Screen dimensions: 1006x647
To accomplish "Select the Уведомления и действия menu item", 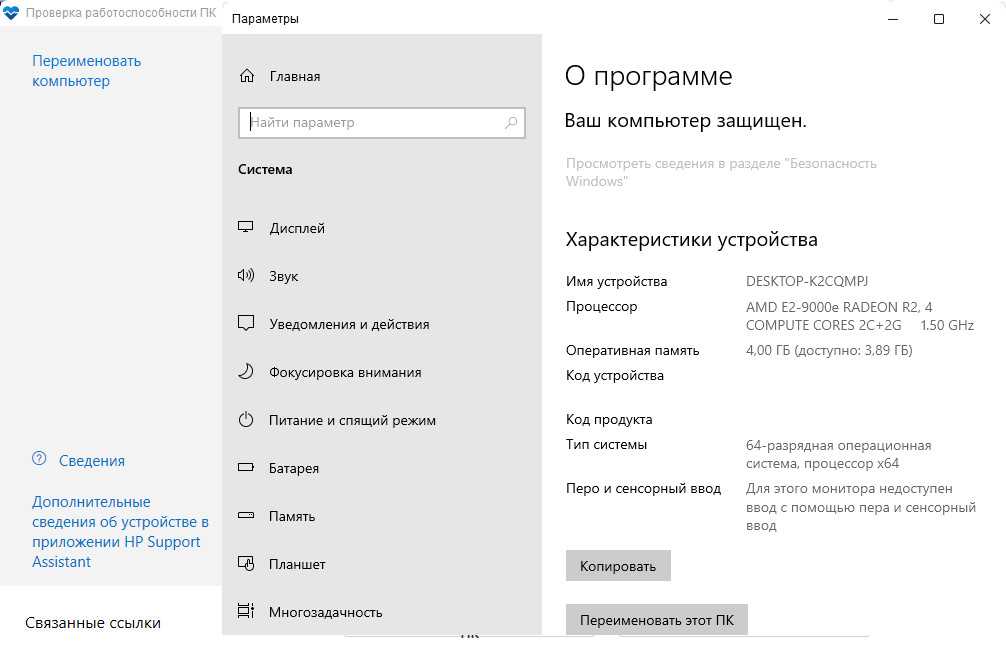I will tap(349, 324).
